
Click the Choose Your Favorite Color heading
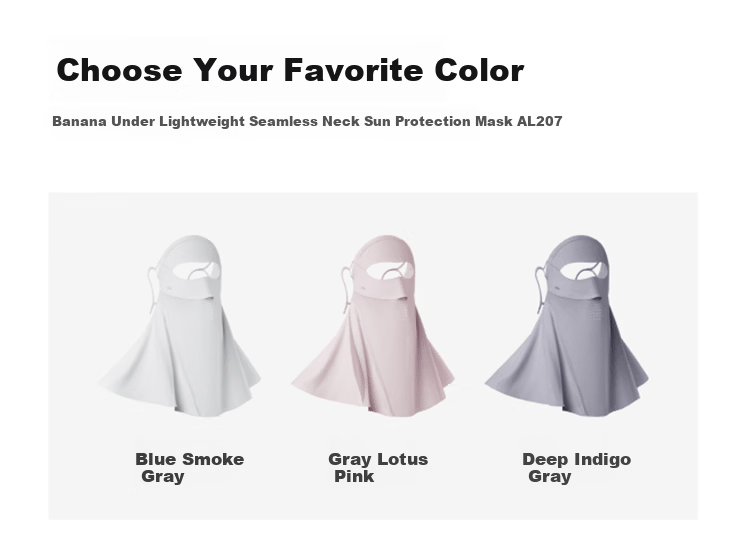pyautogui.click(x=290, y=70)
